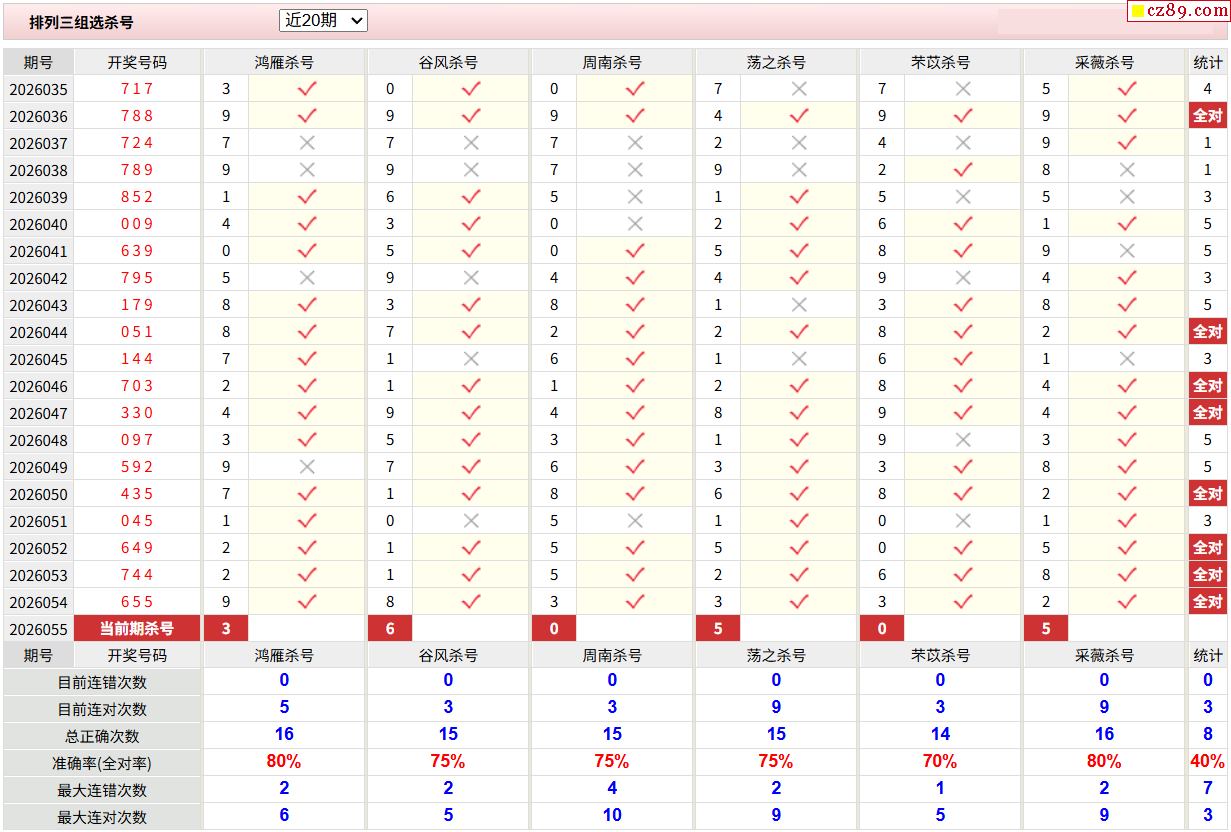This screenshot has height=832, width=1231.
Task: Click the 全对 badge in row 2026050
Action: coord(1207,494)
